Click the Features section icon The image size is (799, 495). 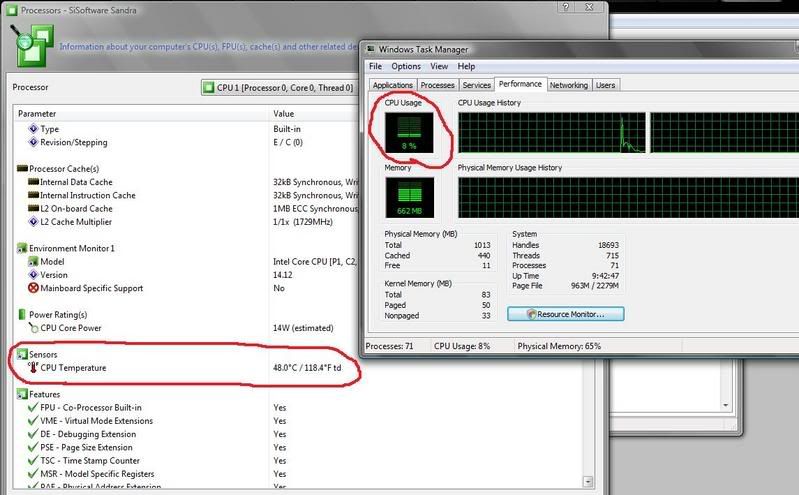[22, 394]
